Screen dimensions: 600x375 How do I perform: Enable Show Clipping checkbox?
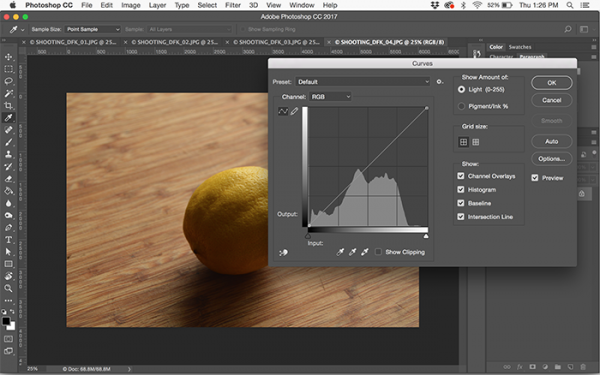[378, 252]
